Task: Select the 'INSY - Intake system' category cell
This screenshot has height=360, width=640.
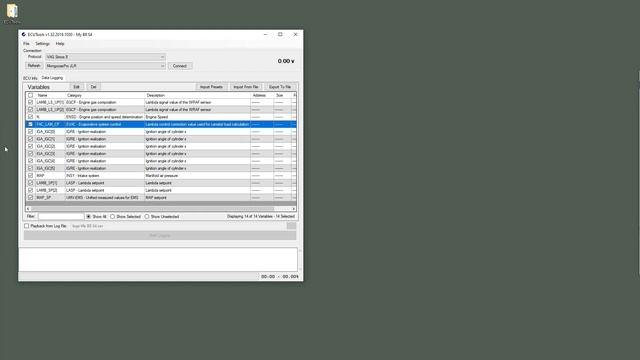Action: click(104, 176)
